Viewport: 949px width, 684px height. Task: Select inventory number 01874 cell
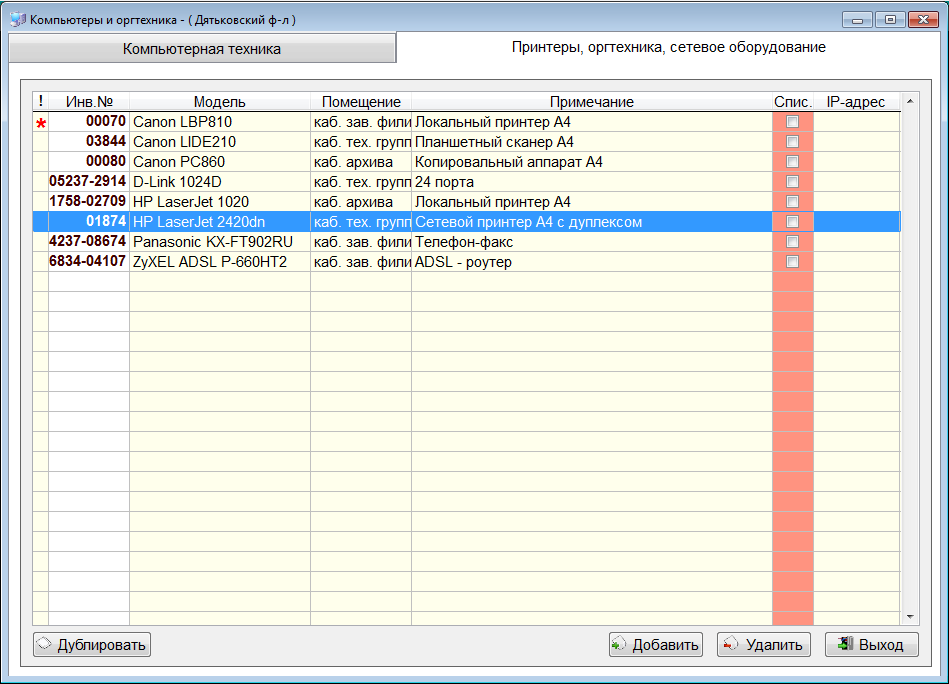tap(89, 222)
